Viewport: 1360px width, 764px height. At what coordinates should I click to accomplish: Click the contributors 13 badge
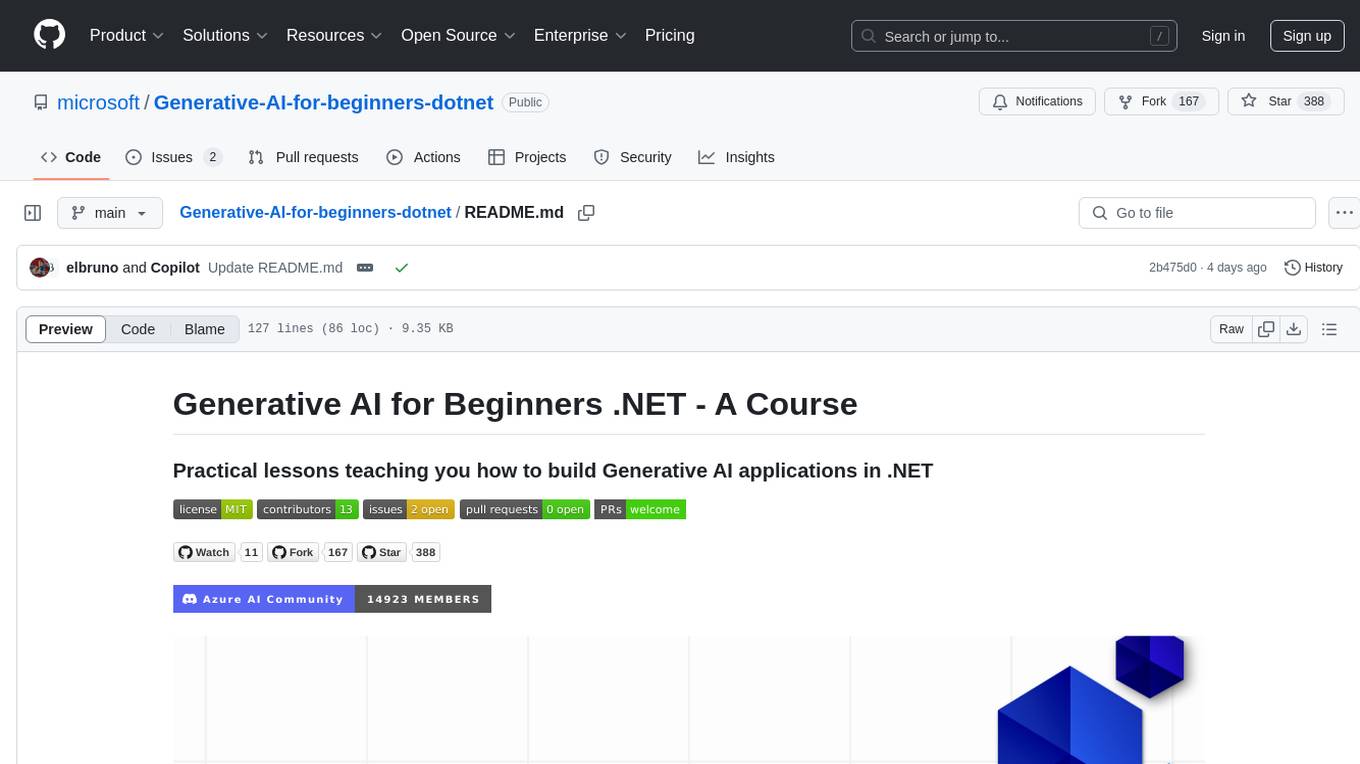308,509
